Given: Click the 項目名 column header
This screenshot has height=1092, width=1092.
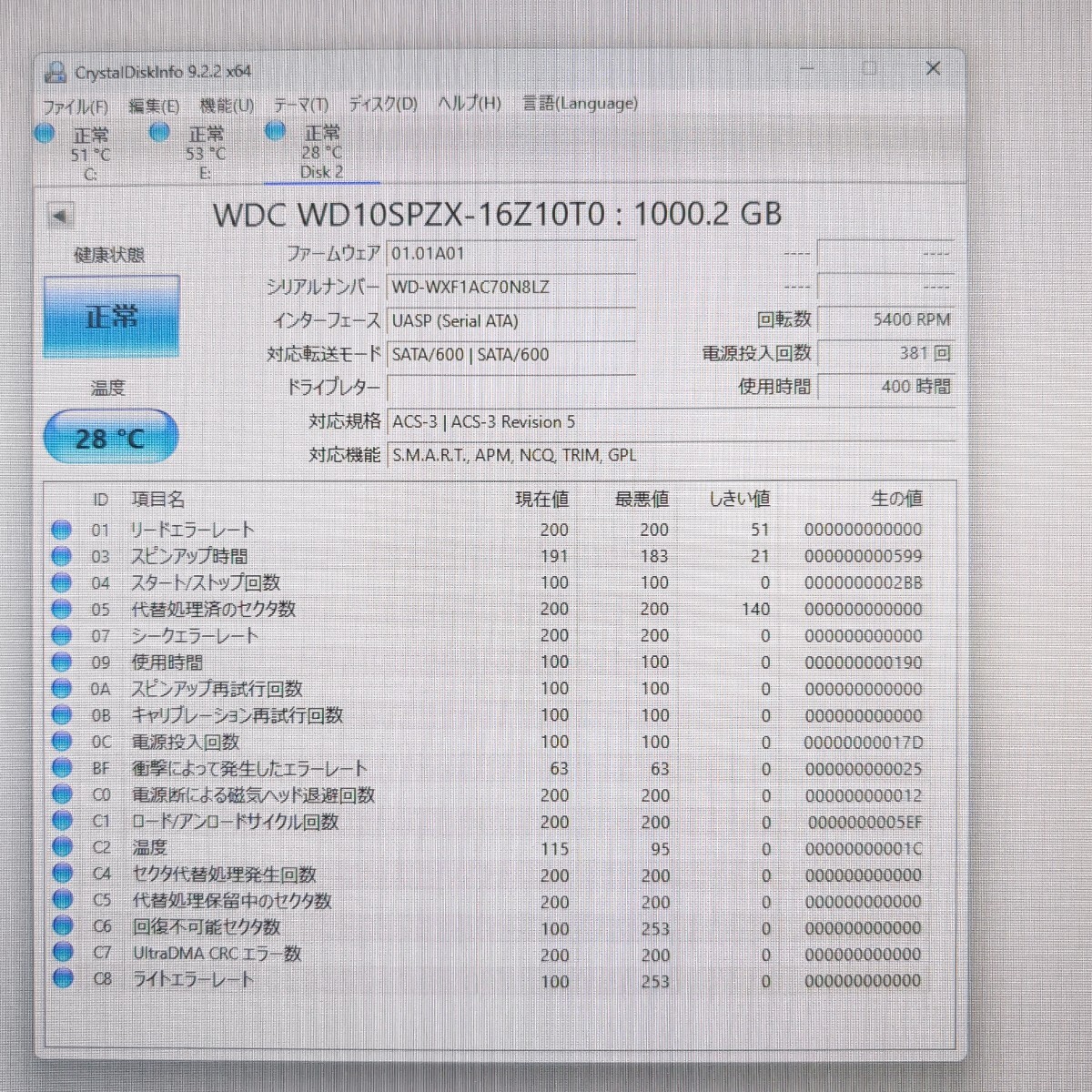Looking at the screenshot, I should pyautogui.click(x=157, y=499).
